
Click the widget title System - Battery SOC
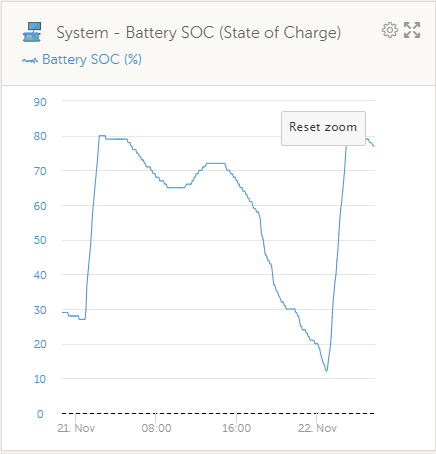pyautogui.click(x=199, y=33)
